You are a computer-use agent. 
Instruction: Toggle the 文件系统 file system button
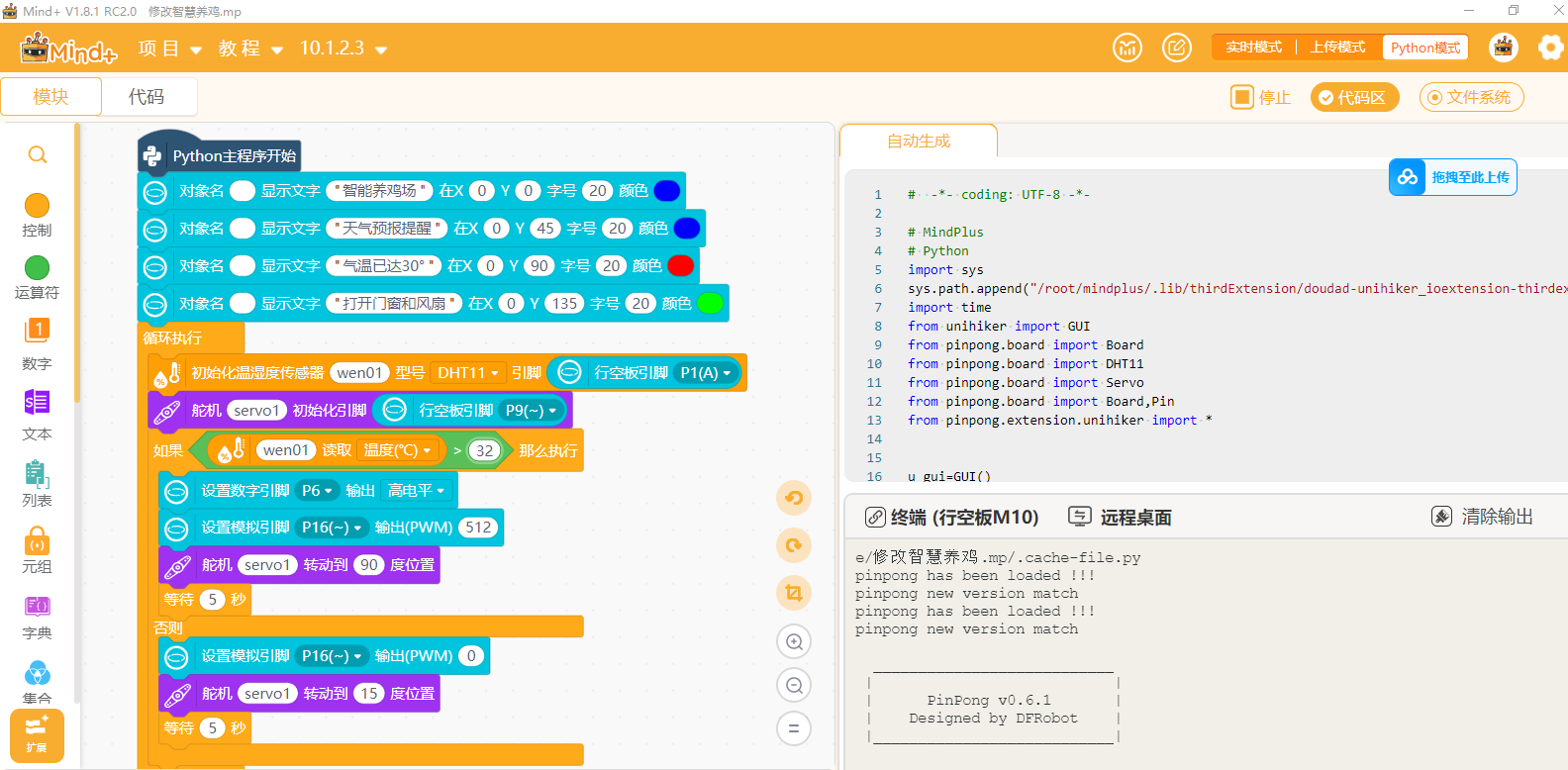[x=1471, y=97]
